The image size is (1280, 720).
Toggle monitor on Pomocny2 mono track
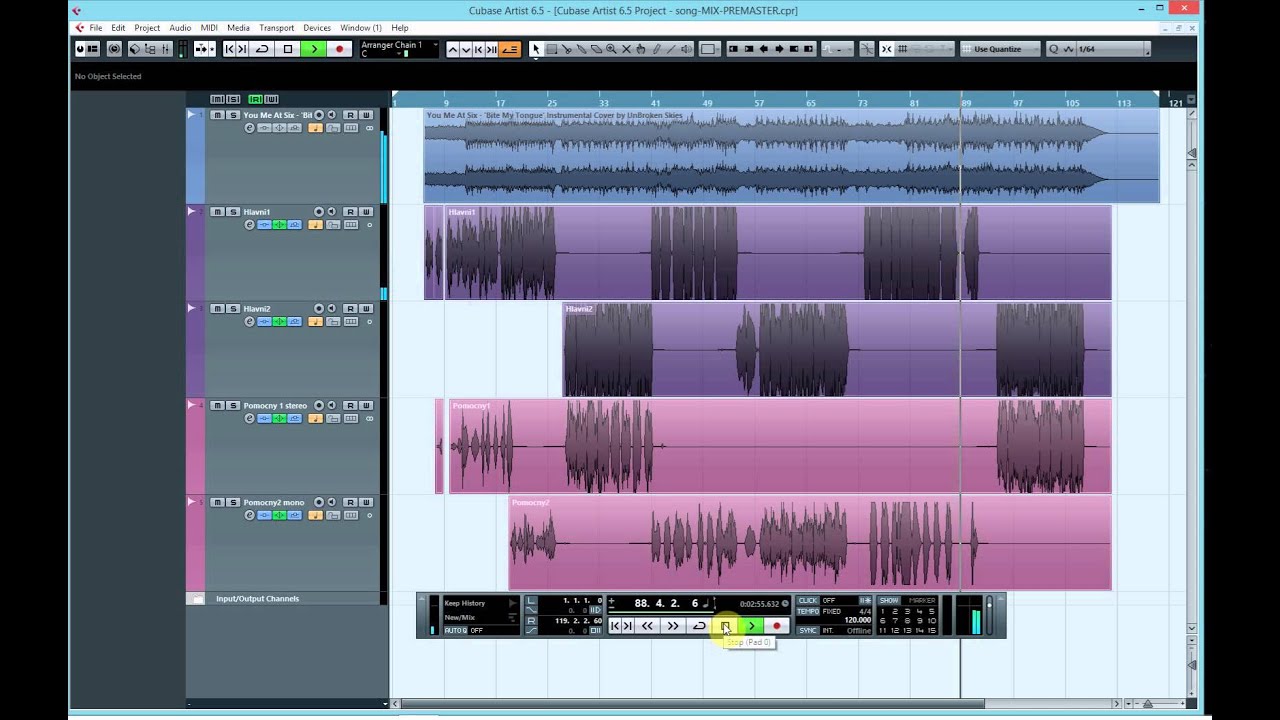[x=331, y=502]
